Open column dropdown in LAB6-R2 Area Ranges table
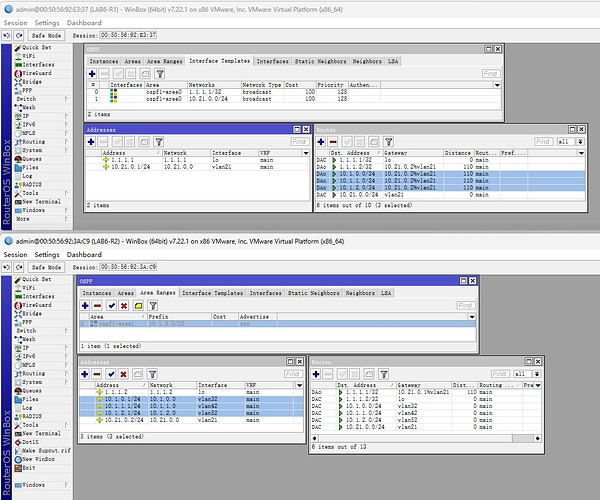Viewport: 600px width, 500px height. click(x=472, y=317)
